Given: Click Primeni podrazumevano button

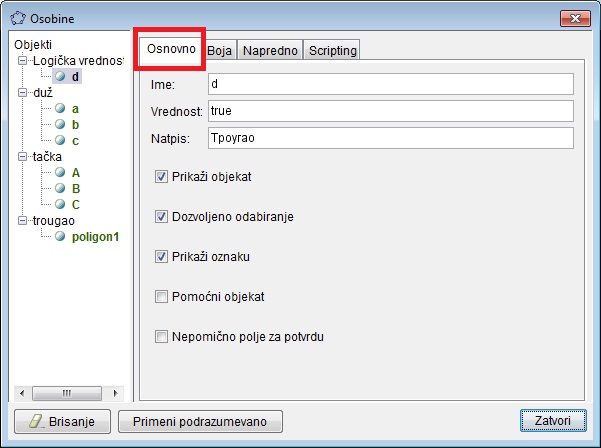Looking at the screenshot, I should click(200, 422).
